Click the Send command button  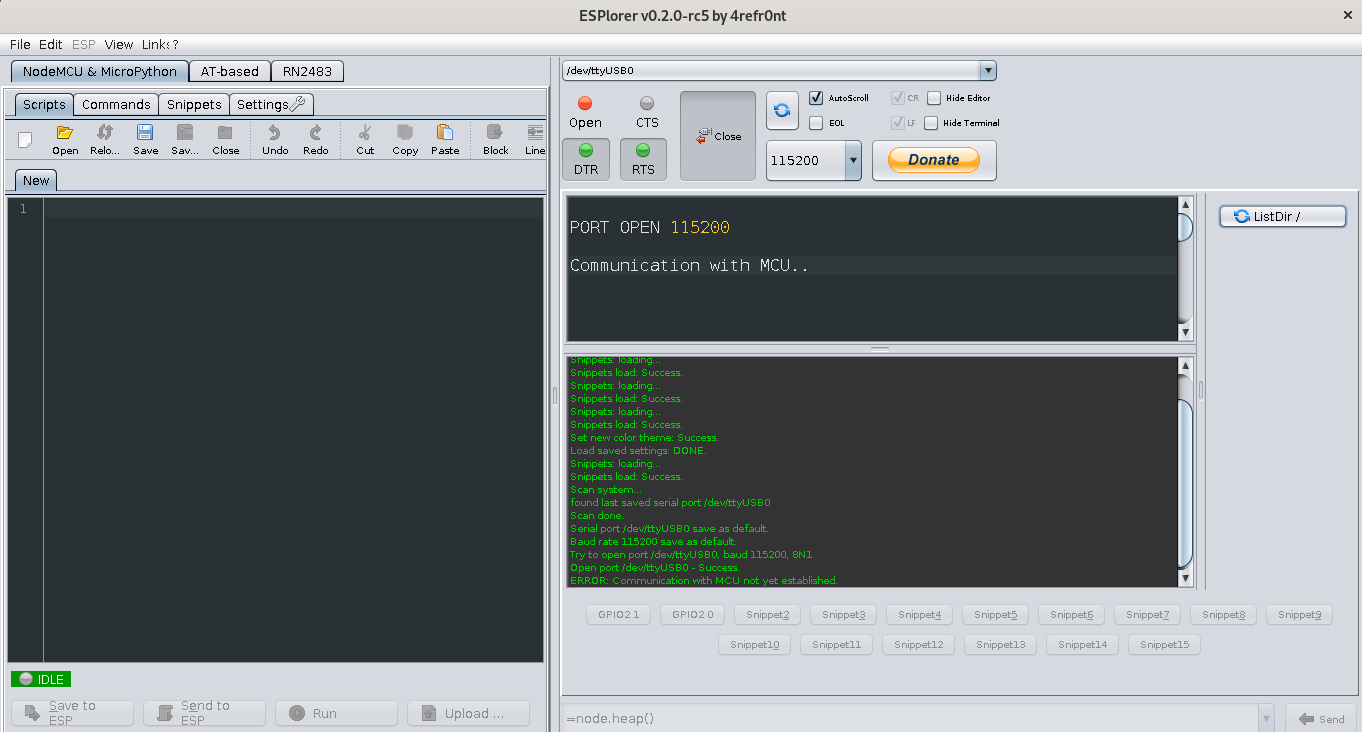coord(1320,718)
